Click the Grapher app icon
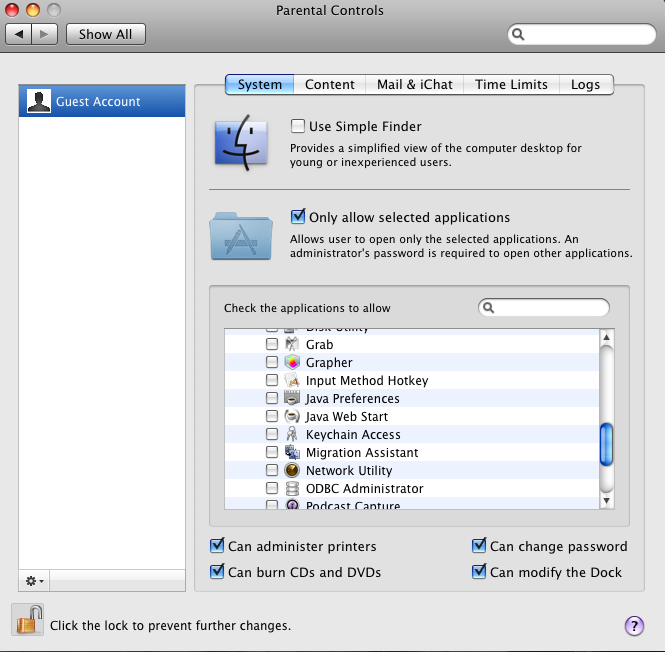Viewport: 665px width, 652px height. 292,362
